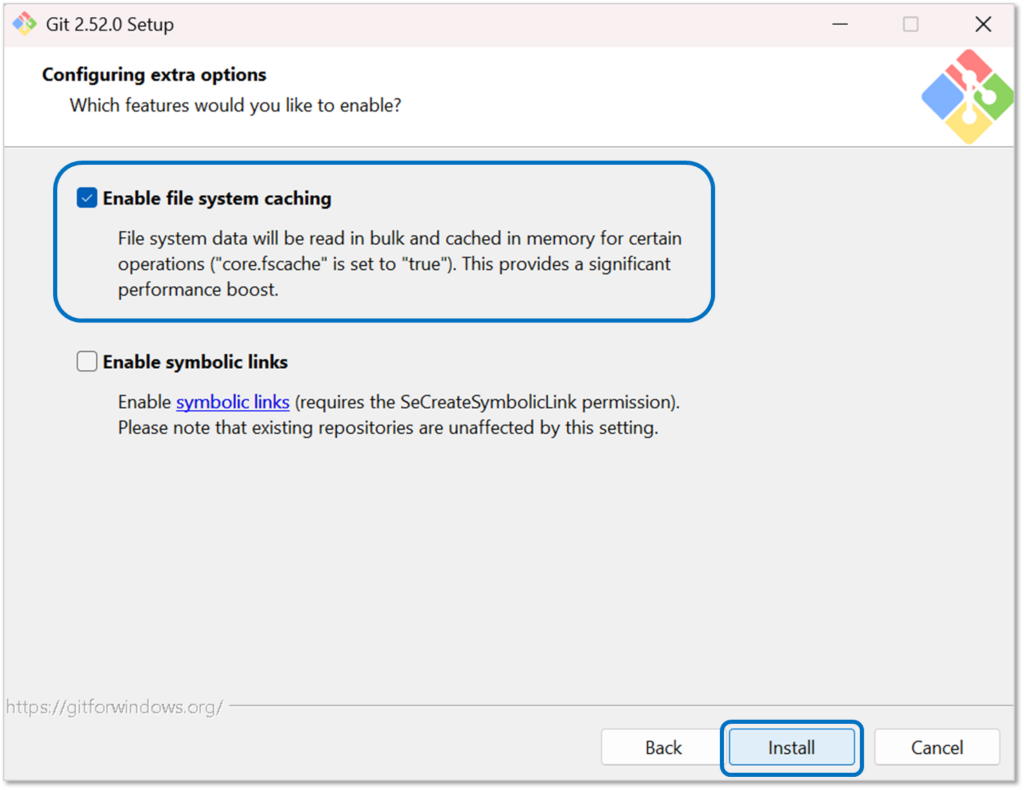The width and height of the screenshot is (1024, 790).
Task: Click the file system caching description paragraph
Action: pyautogui.click(x=400, y=264)
